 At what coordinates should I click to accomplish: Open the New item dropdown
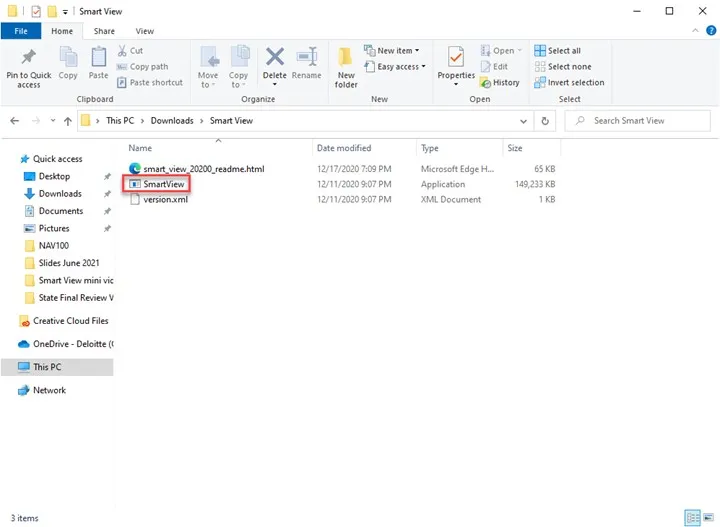(392, 50)
